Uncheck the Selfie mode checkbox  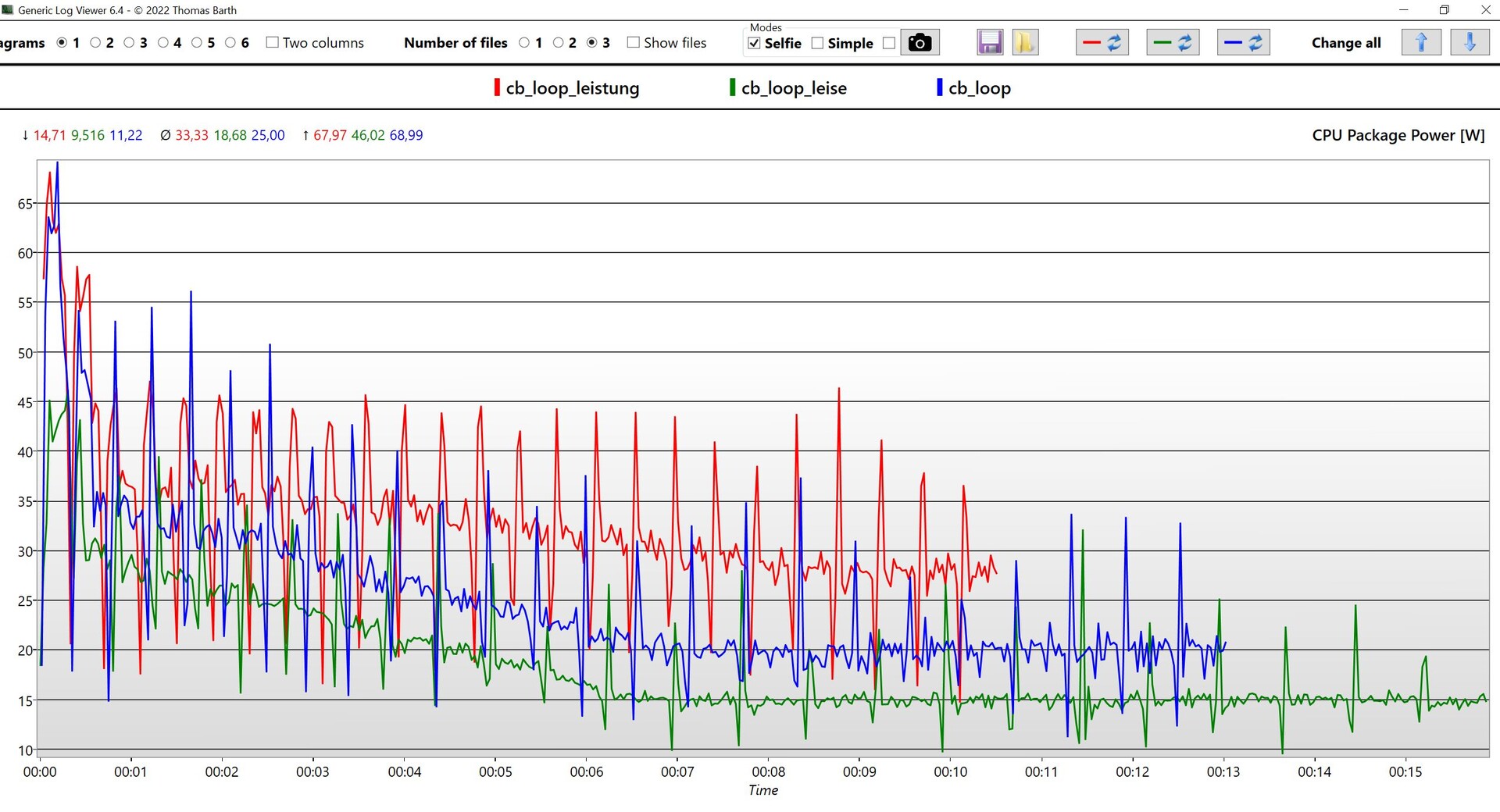tap(755, 44)
